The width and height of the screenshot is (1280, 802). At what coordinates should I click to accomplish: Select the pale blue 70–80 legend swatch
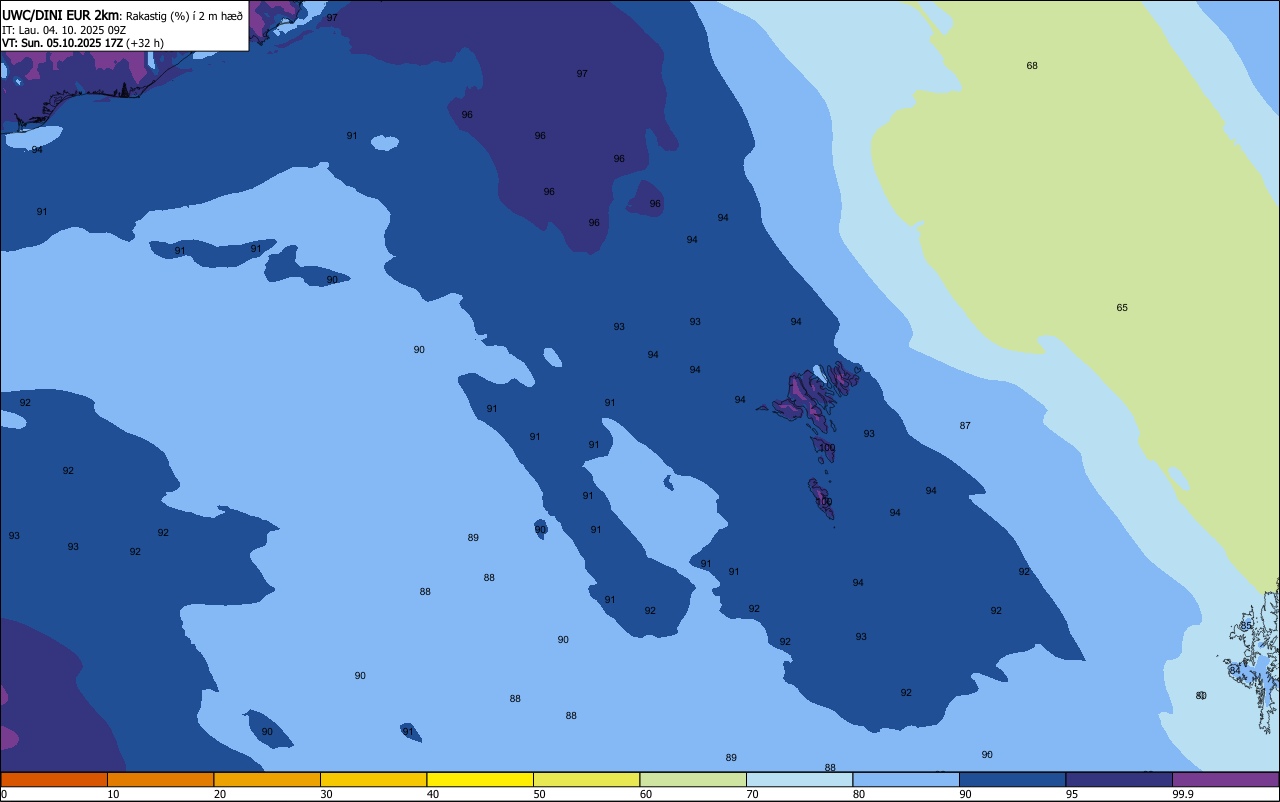(799, 779)
